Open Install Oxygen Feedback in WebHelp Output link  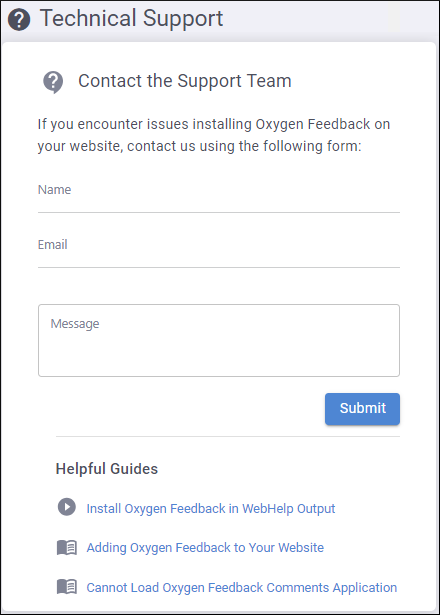211,508
